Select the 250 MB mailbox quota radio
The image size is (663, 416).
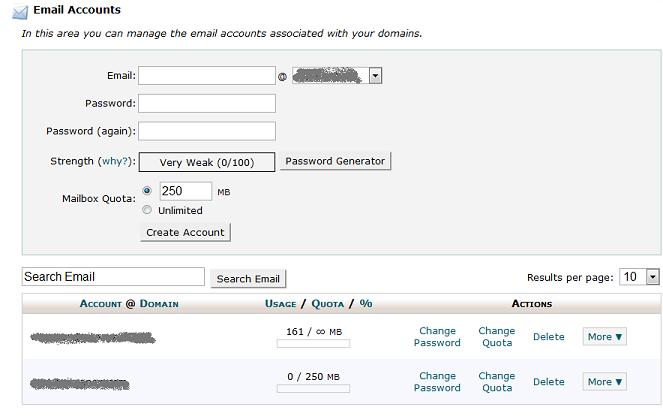click(147, 190)
